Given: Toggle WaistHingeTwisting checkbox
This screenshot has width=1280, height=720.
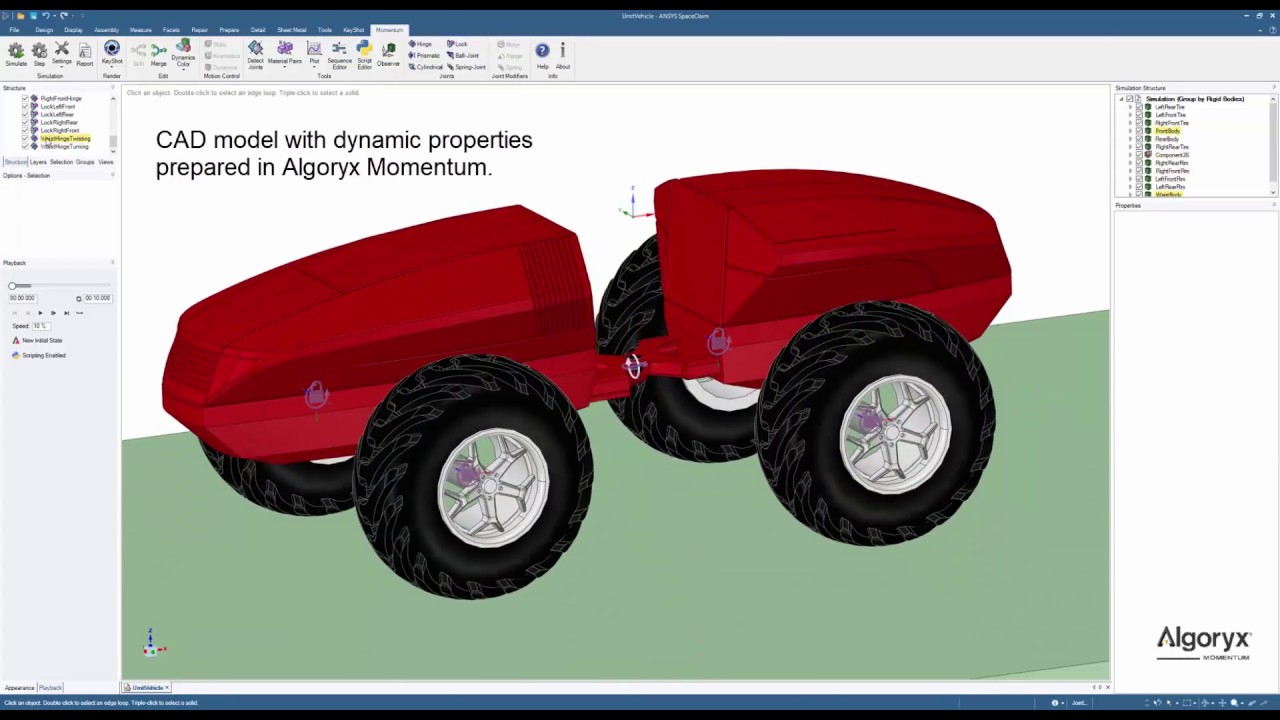Looking at the screenshot, I should (25, 139).
